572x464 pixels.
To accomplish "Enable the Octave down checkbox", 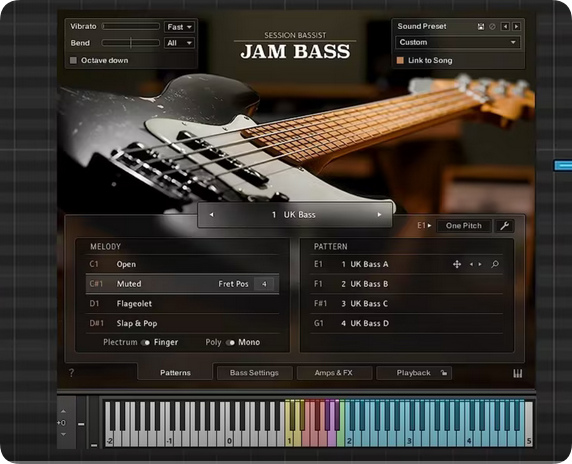I will click(73, 60).
